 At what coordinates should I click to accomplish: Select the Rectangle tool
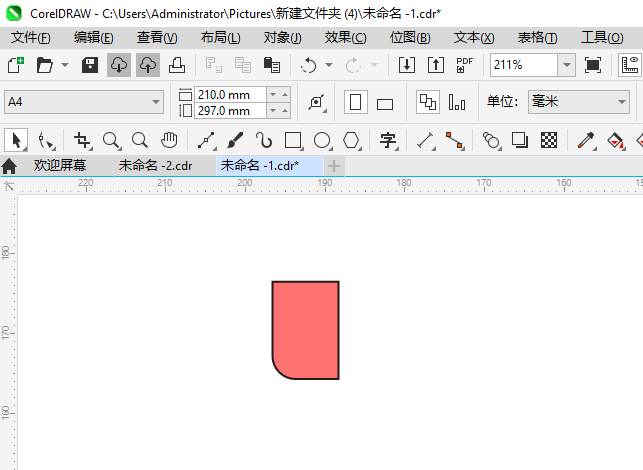[293, 140]
